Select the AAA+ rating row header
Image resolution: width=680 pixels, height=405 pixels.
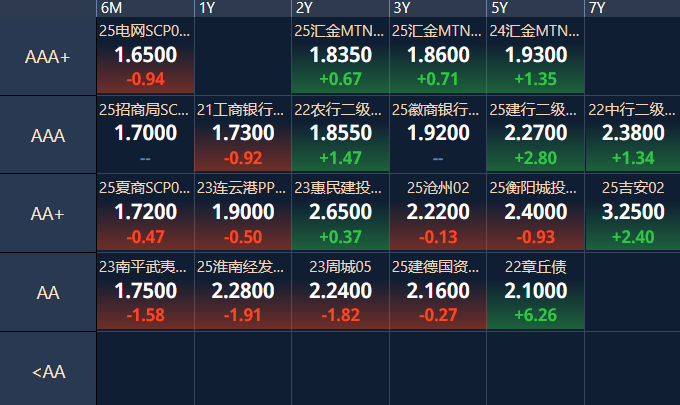click(x=48, y=57)
